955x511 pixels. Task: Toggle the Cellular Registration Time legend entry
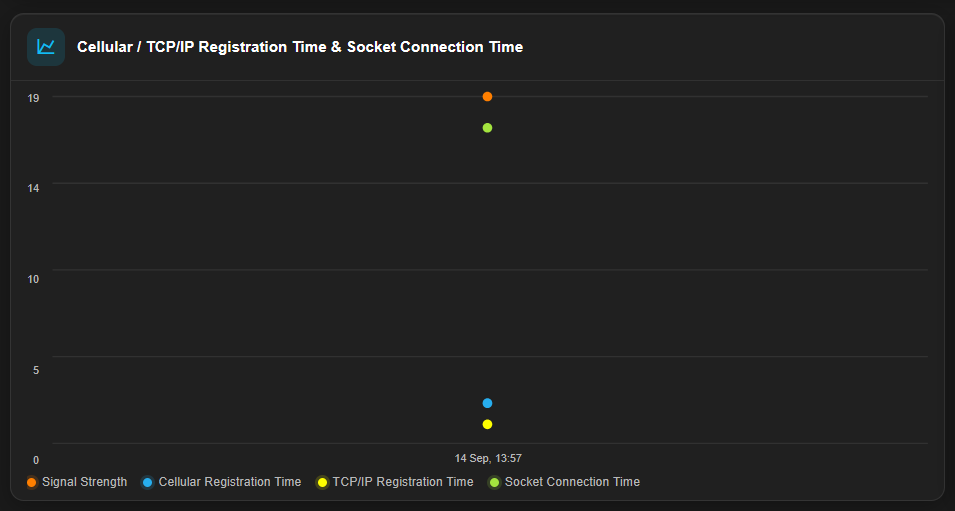pyautogui.click(x=221, y=482)
